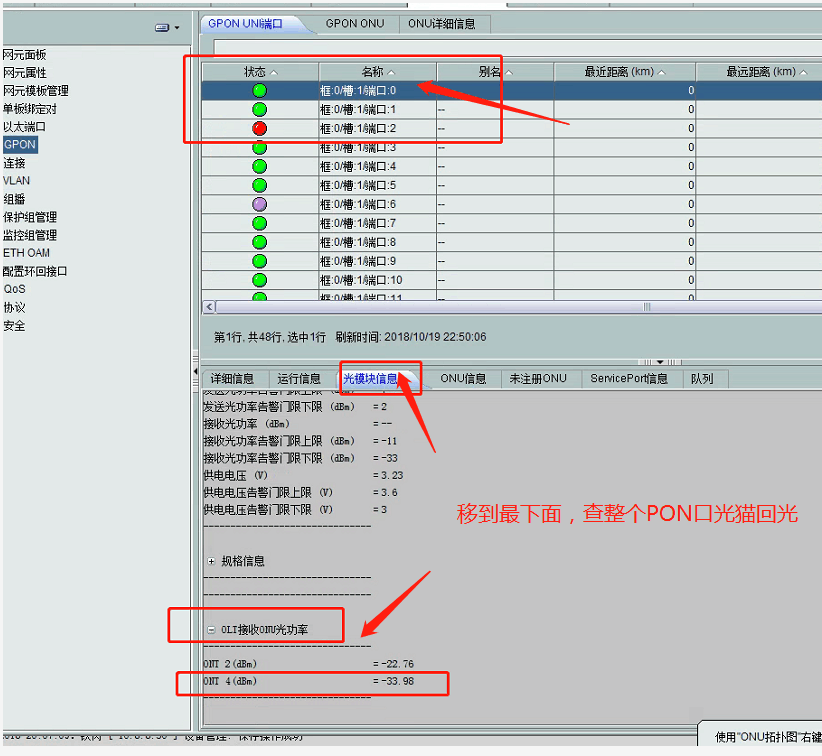822x756 pixels.
Task: Sort by the 最近距离 (km) column header
Action: pos(624,72)
